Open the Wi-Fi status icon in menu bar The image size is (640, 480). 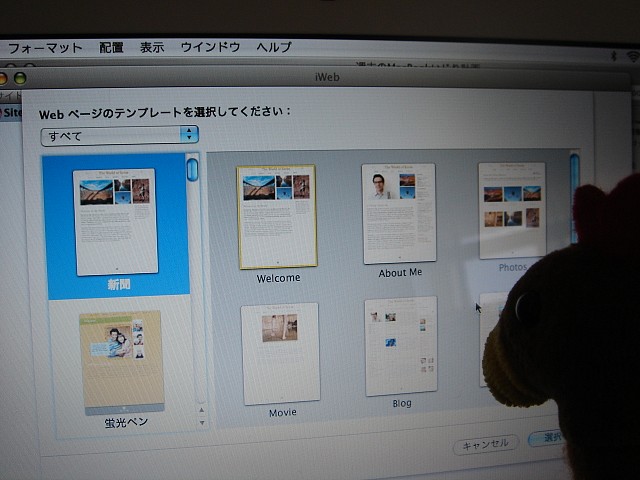(631, 58)
